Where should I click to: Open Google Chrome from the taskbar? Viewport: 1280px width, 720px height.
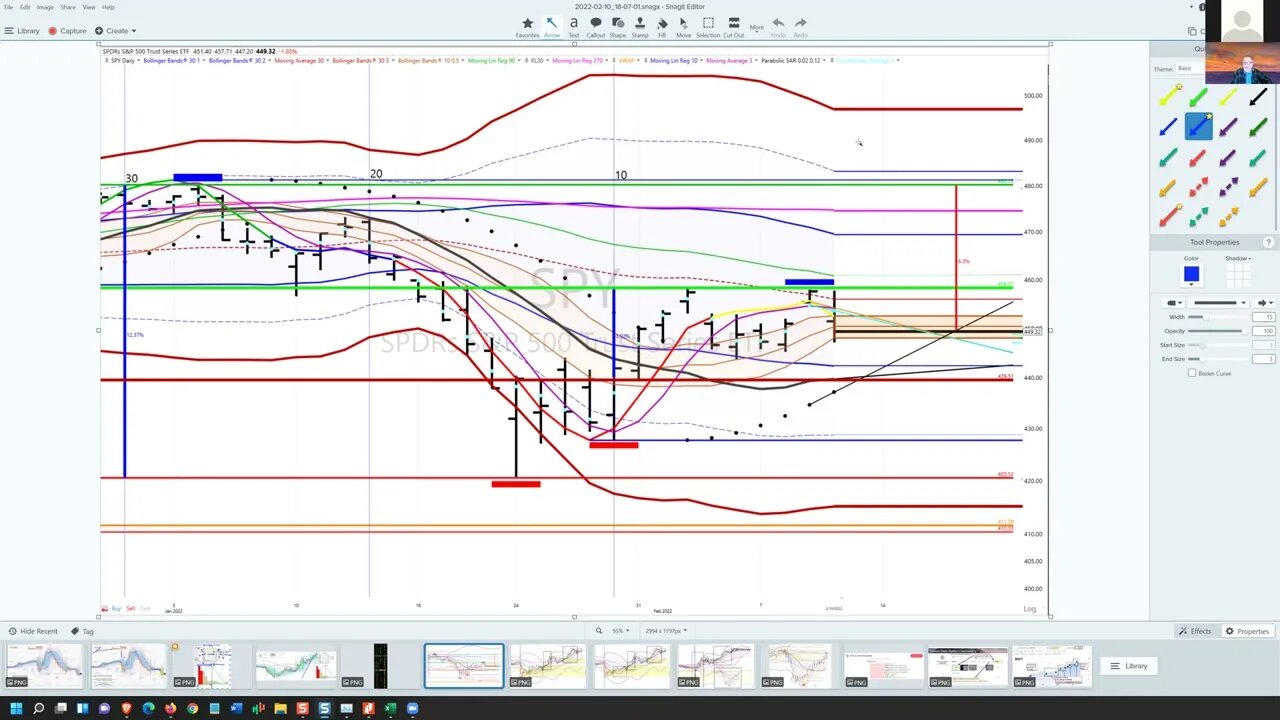click(x=193, y=708)
